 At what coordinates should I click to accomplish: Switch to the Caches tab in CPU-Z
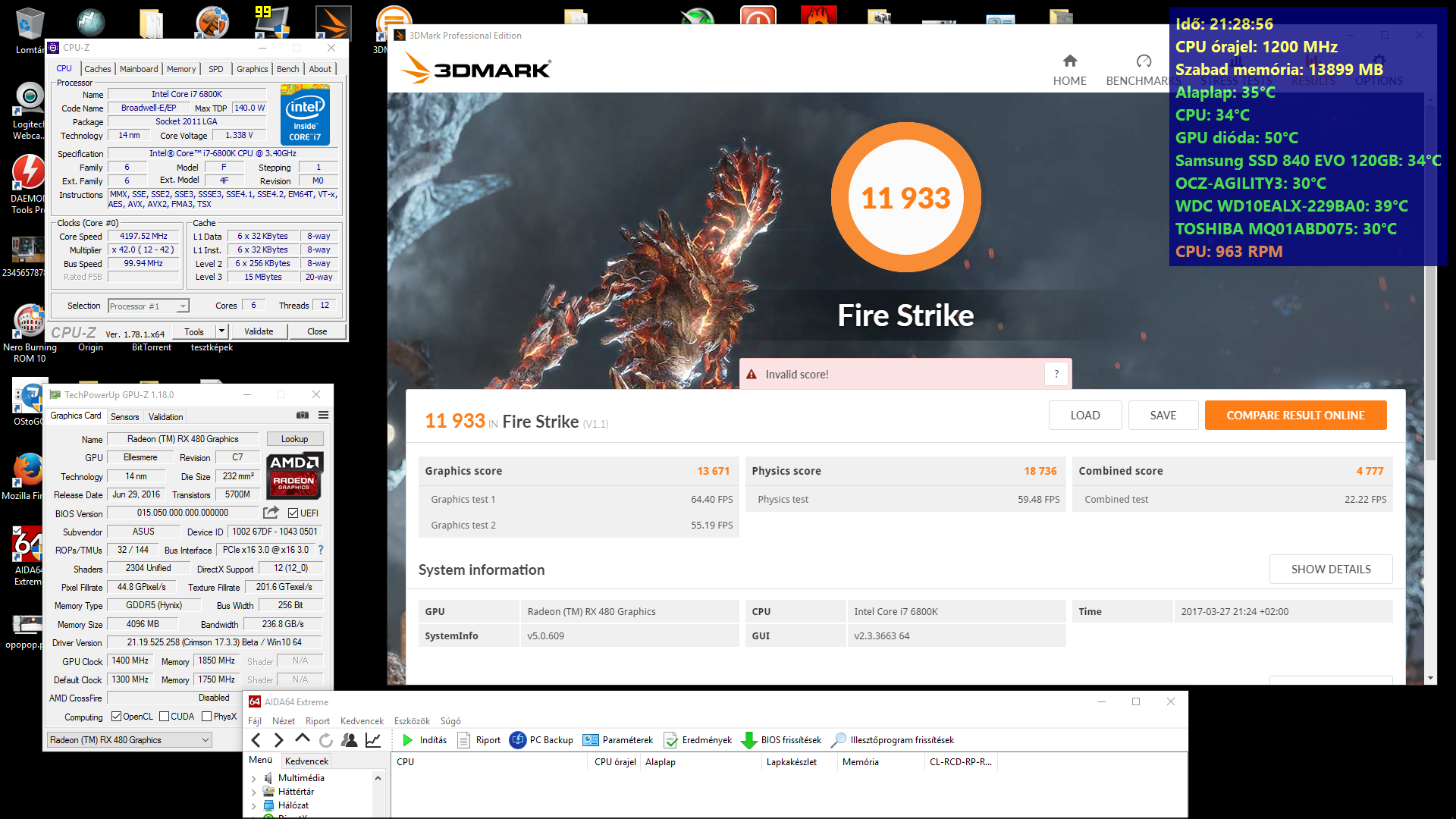click(x=97, y=69)
